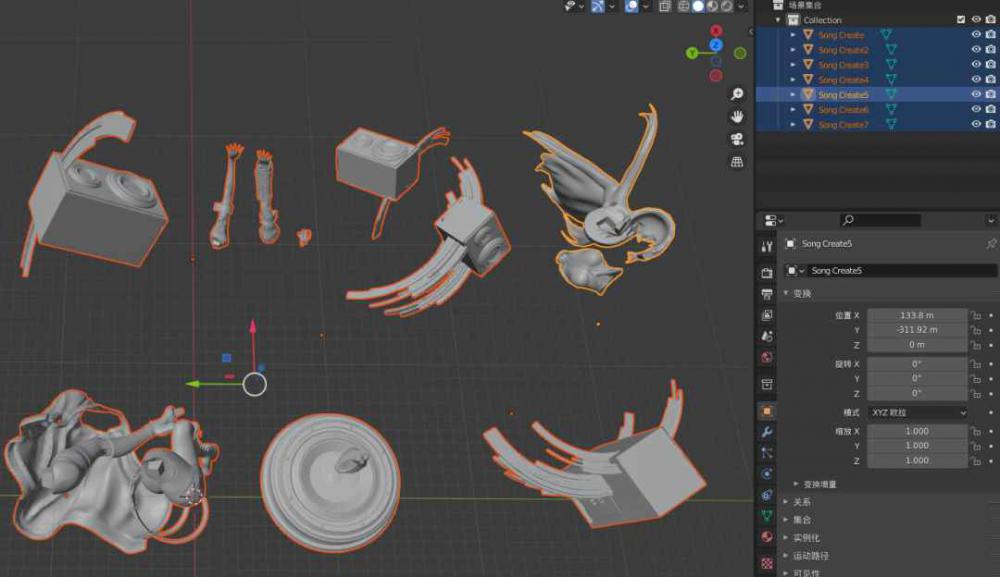Image resolution: width=1000 pixels, height=577 pixels.
Task: Expand the Song Create2 outliner row
Action: [x=793, y=50]
